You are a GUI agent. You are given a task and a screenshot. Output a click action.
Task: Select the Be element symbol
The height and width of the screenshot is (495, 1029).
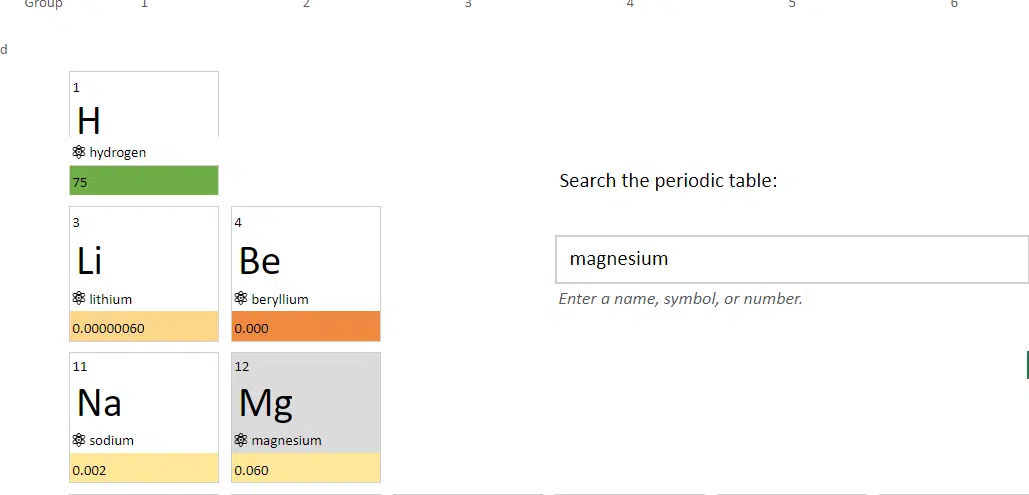point(260,261)
